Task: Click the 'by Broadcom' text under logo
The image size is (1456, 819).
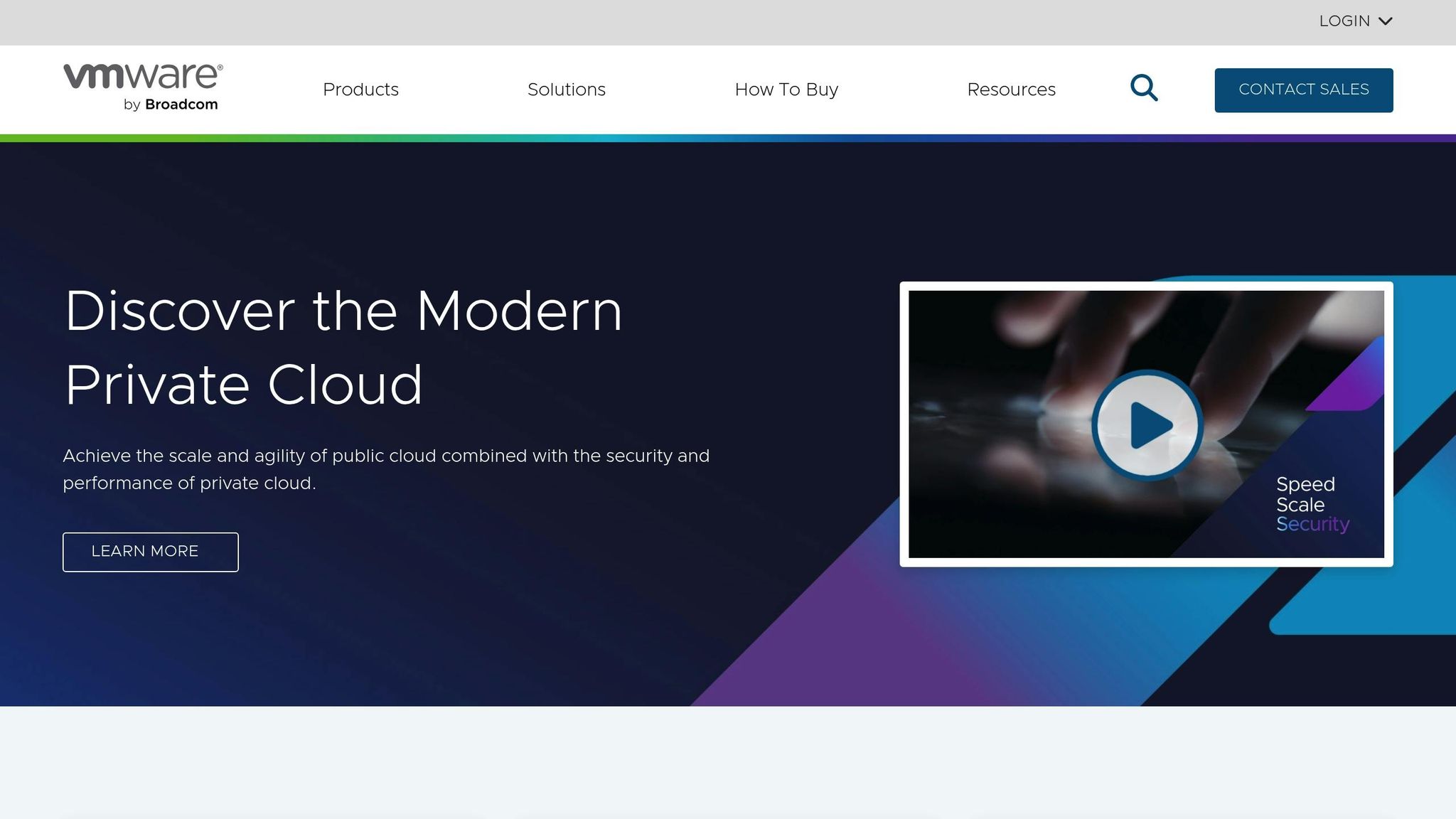Action: point(171,105)
